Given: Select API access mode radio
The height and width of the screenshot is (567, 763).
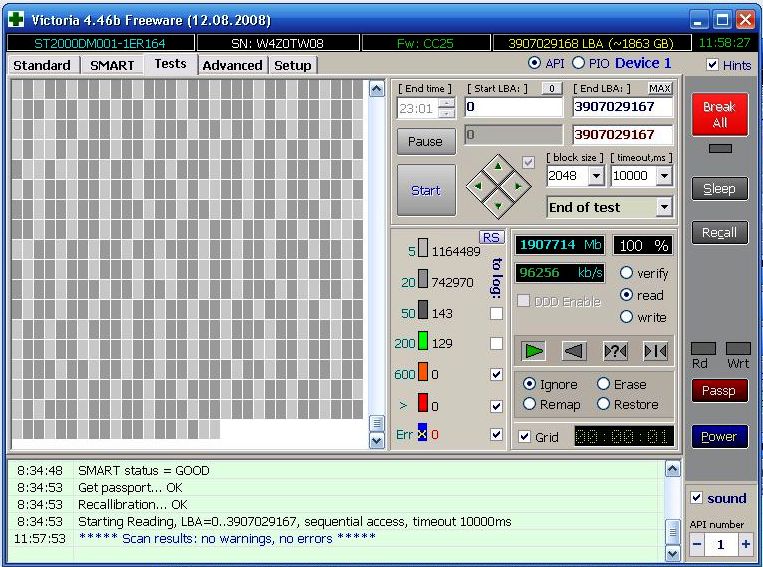Looking at the screenshot, I should (534, 63).
